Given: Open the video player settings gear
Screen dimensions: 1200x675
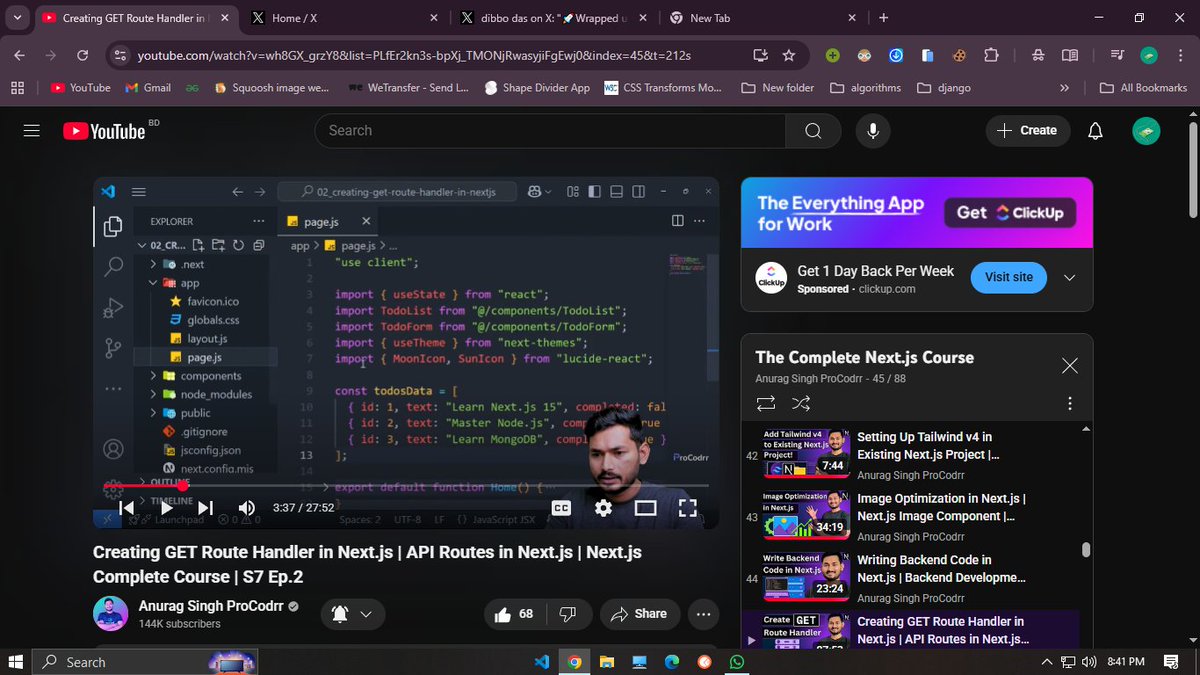Looking at the screenshot, I should pyautogui.click(x=603, y=508).
